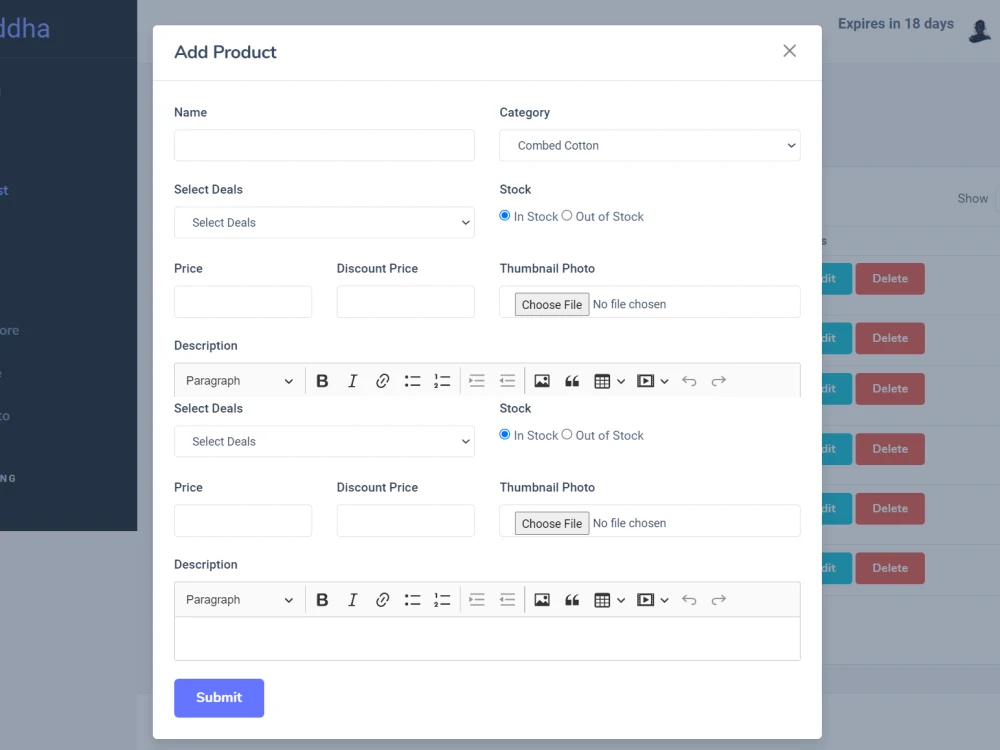Submit the Add Product form
Viewport: 1000px width, 750px height.
click(219, 698)
